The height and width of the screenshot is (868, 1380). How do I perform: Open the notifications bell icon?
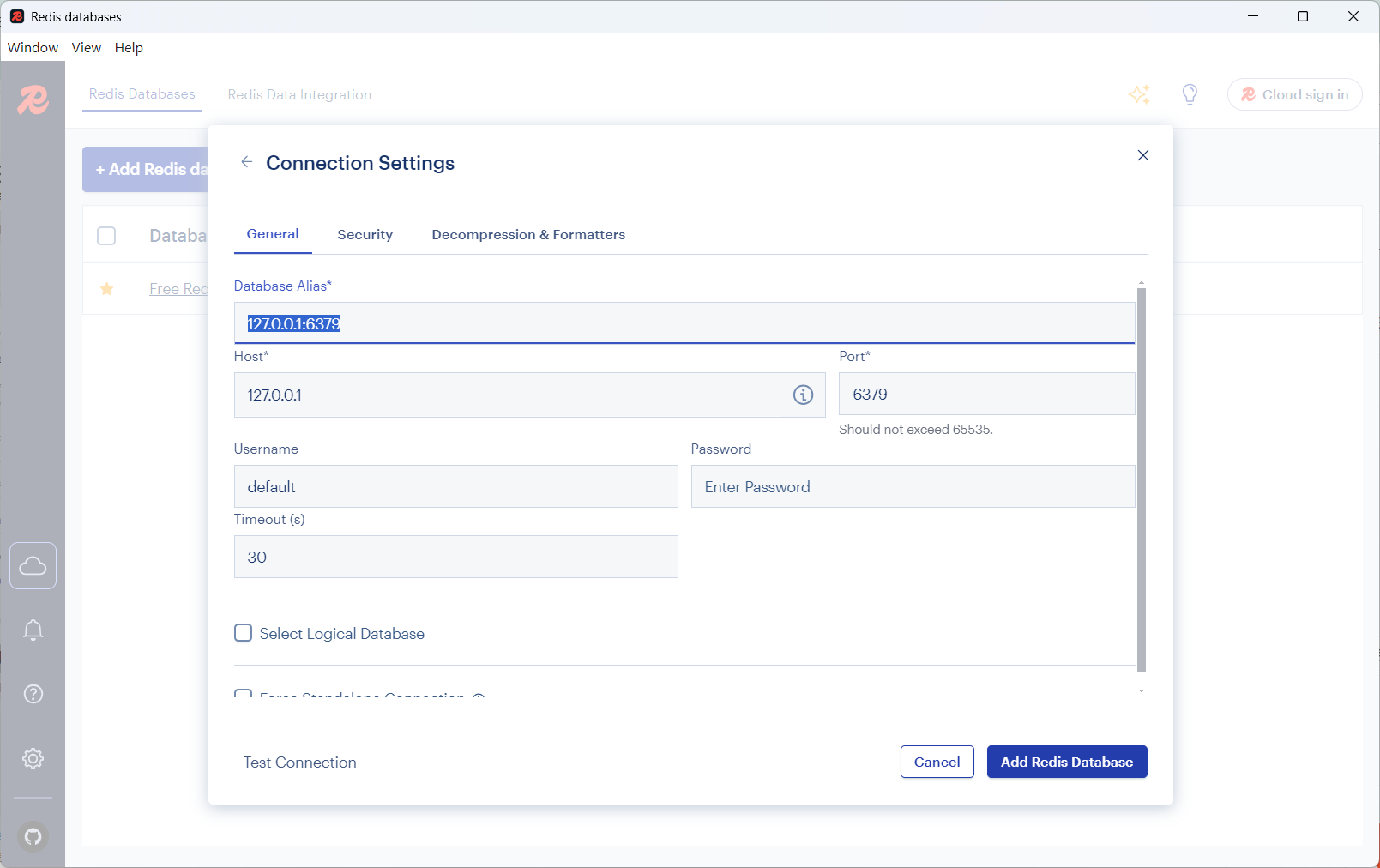[x=33, y=630]
